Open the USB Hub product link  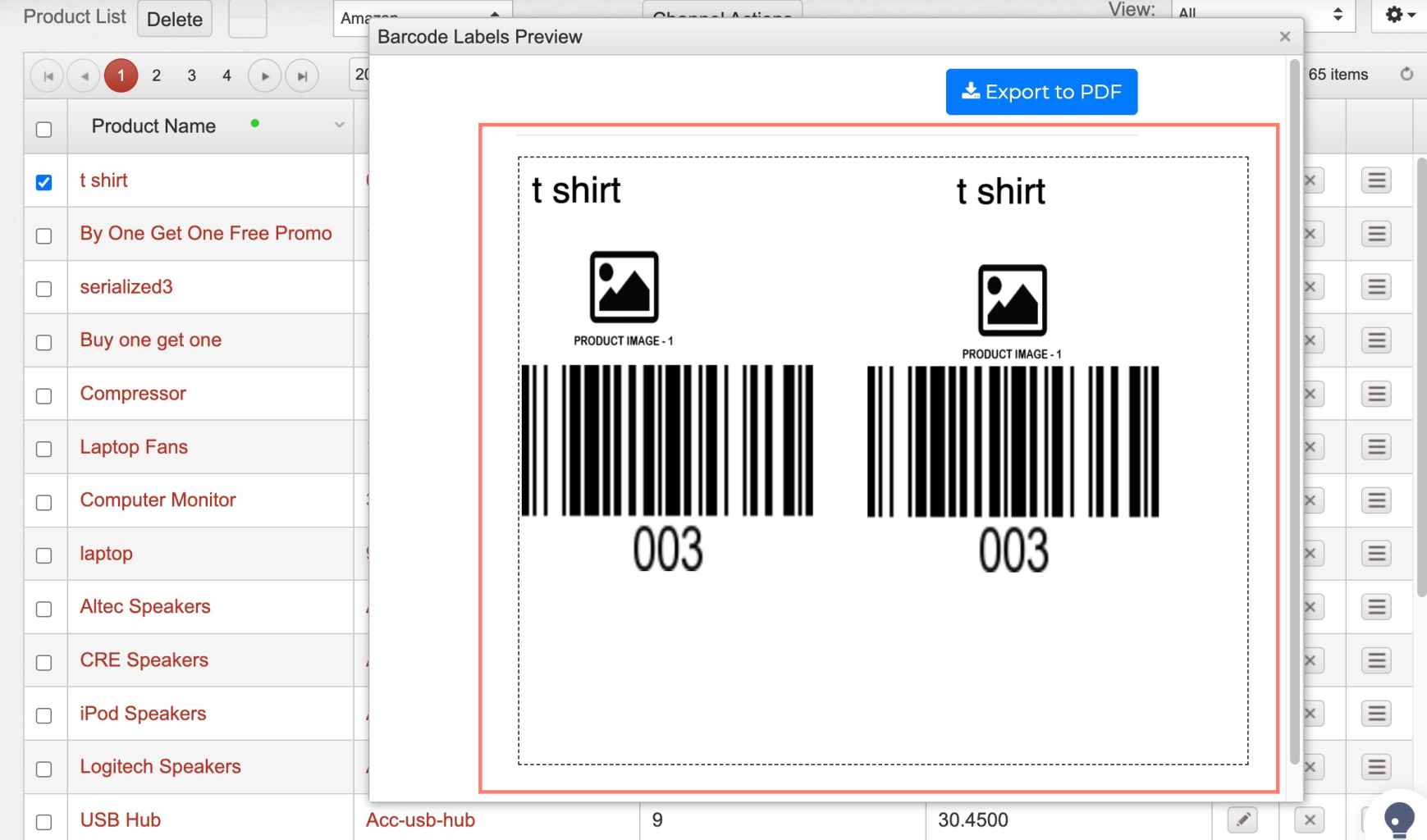click(x=121, y=819)
